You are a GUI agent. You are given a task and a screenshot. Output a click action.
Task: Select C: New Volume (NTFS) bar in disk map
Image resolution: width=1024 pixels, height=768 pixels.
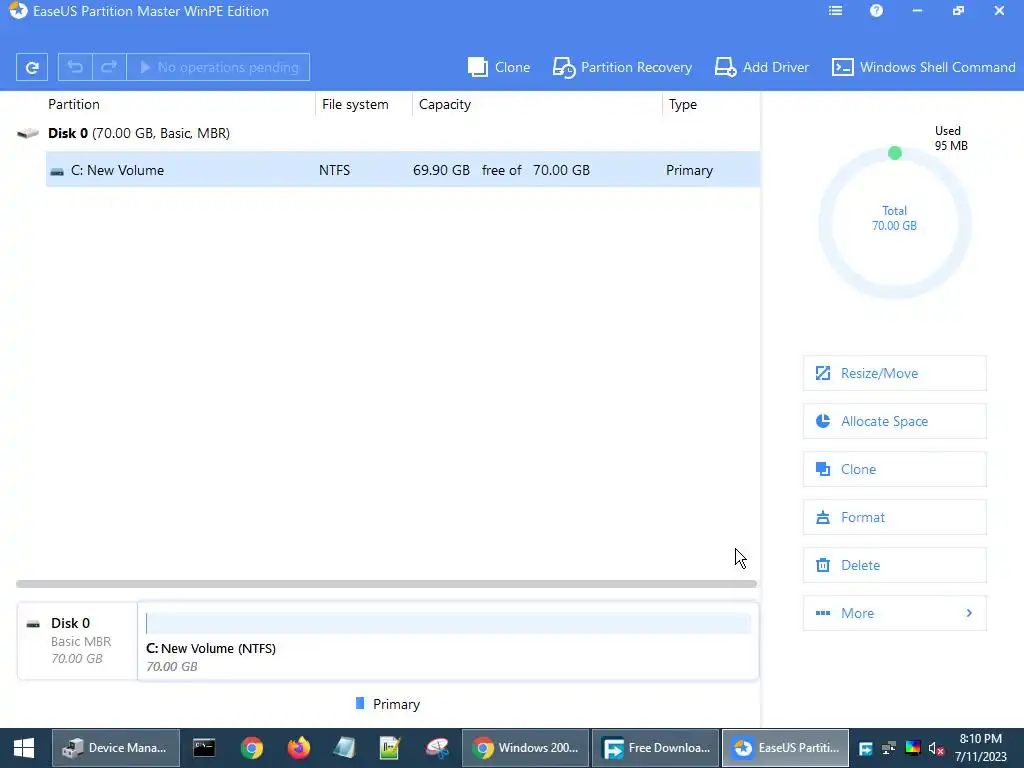click(x=448, y=641)
